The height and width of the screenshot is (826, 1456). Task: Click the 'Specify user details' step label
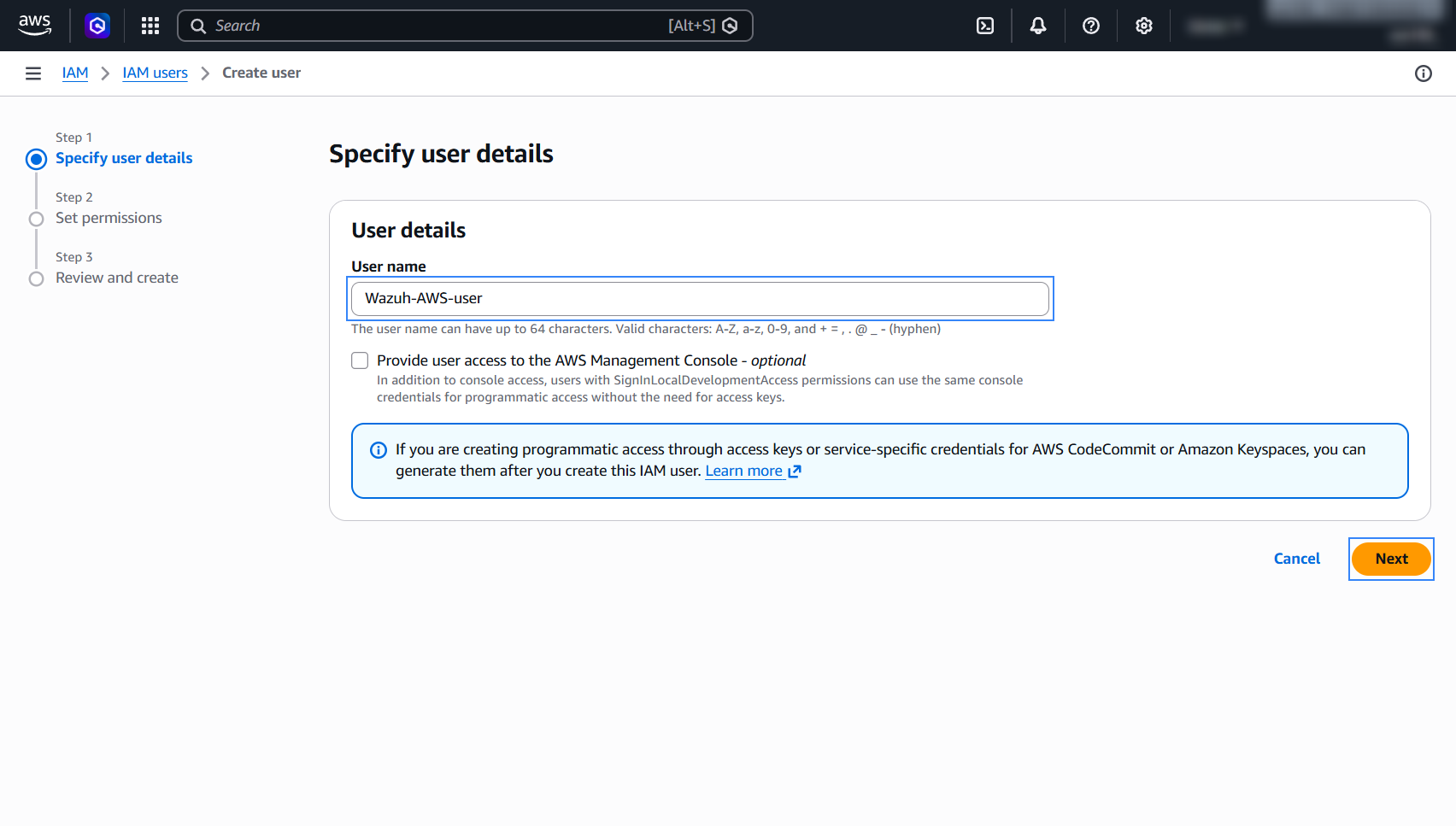pos(124,159)
